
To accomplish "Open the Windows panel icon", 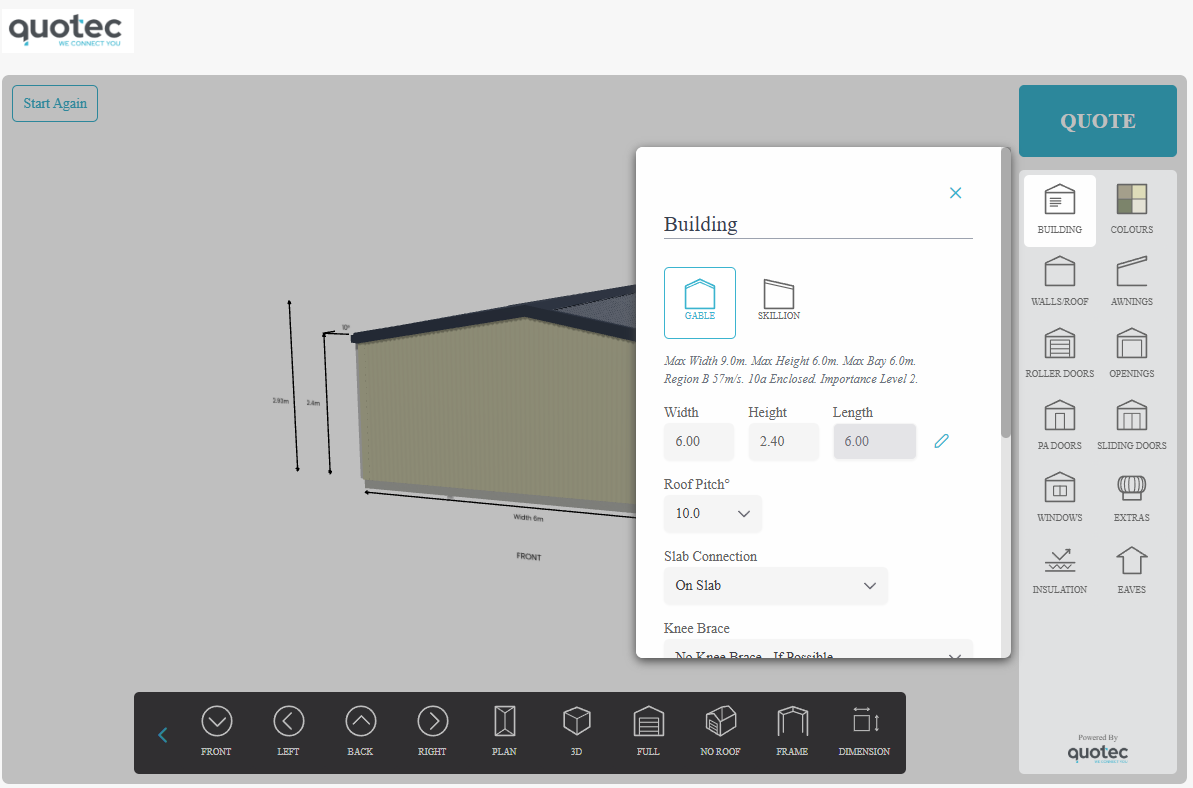I will [x=1059, y=497].
